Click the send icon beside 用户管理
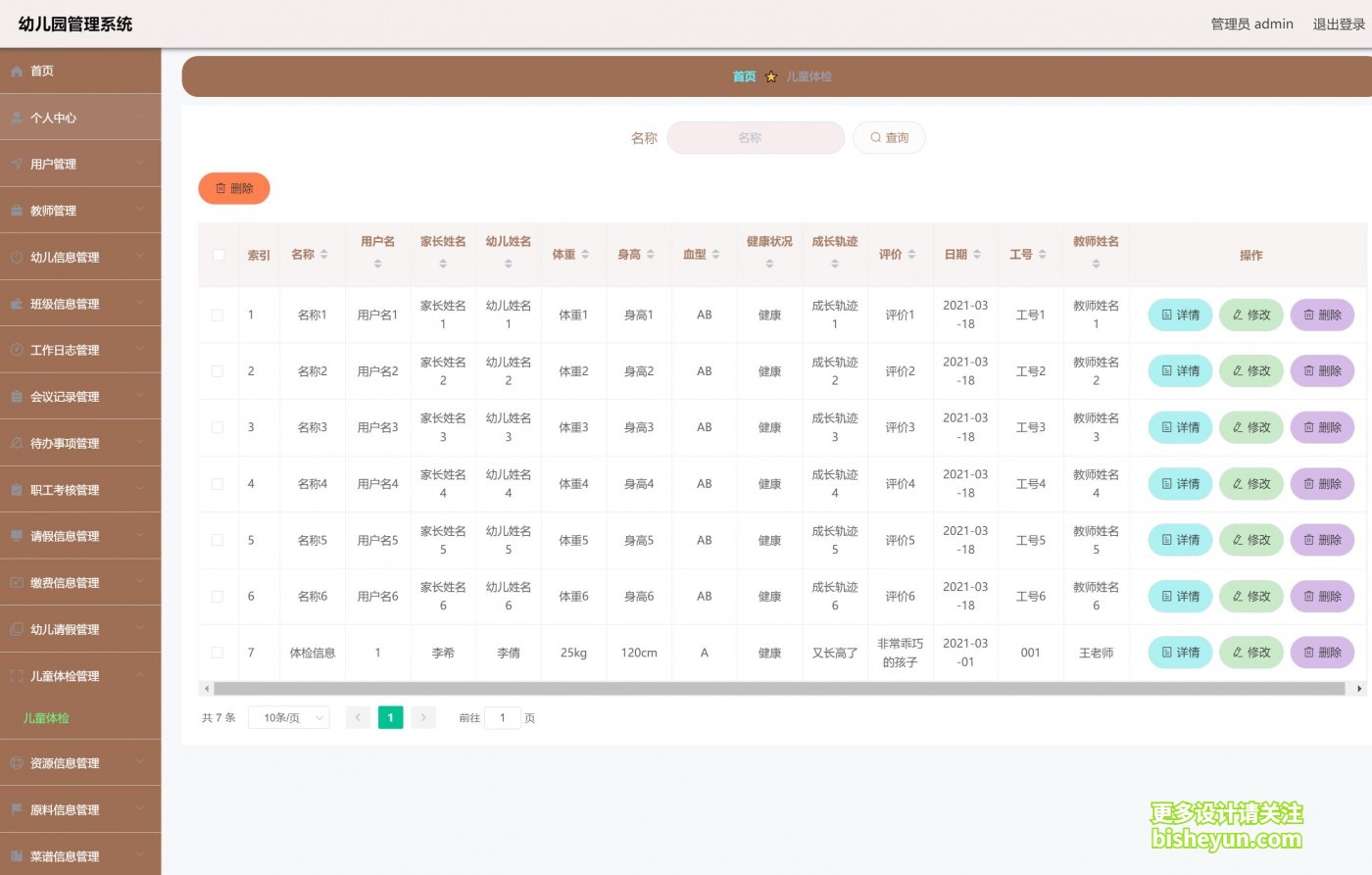Image resolution: width=1372 pixels, height=875 pixels. tap(17, 165)
